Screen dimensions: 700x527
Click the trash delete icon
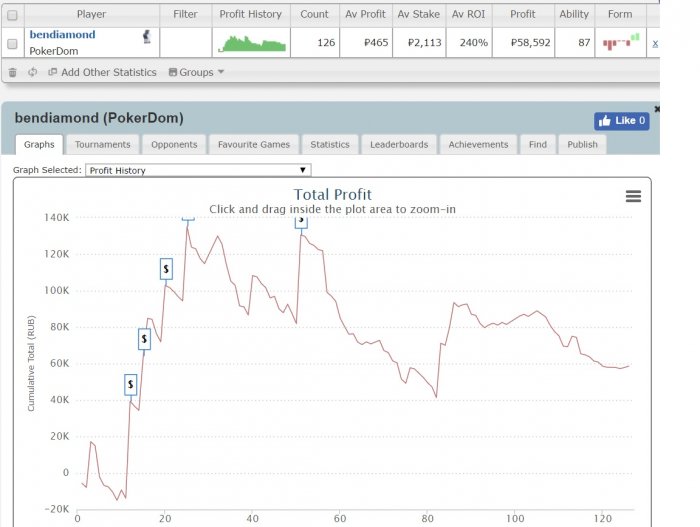[12, 72]
